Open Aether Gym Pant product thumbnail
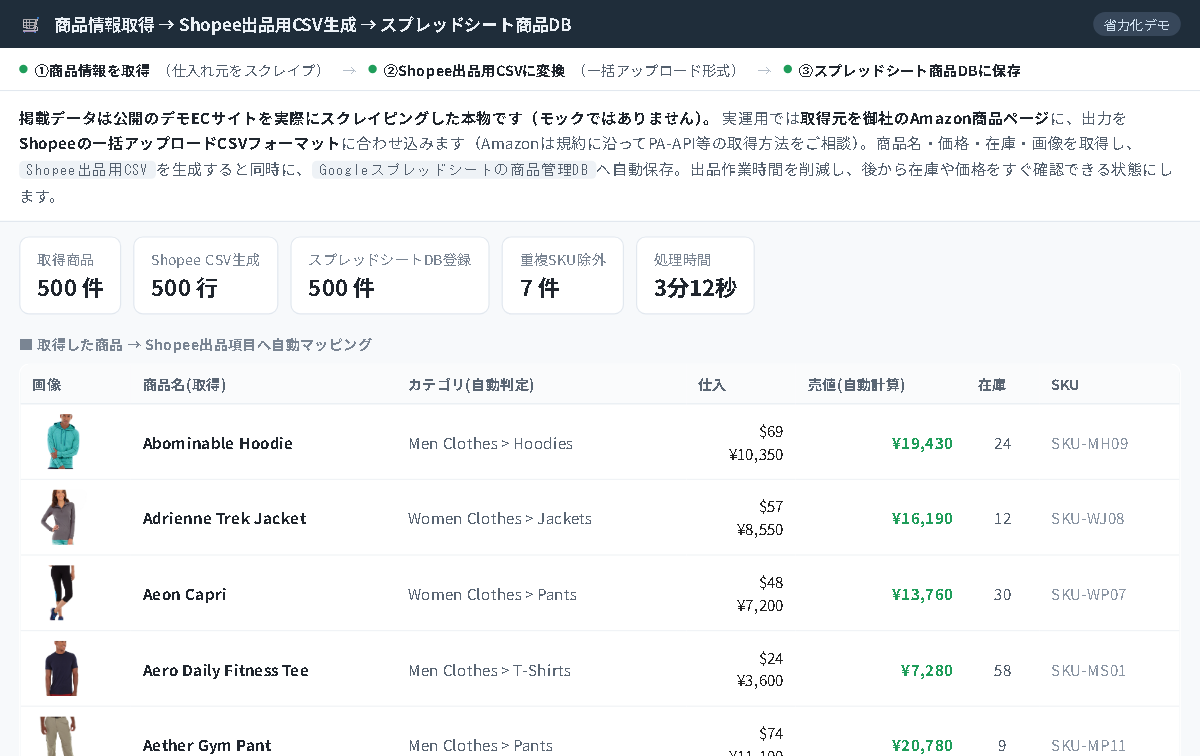The height and width of the screenshot is (756, 1200). pyautogui.click(x=58, y=736)
